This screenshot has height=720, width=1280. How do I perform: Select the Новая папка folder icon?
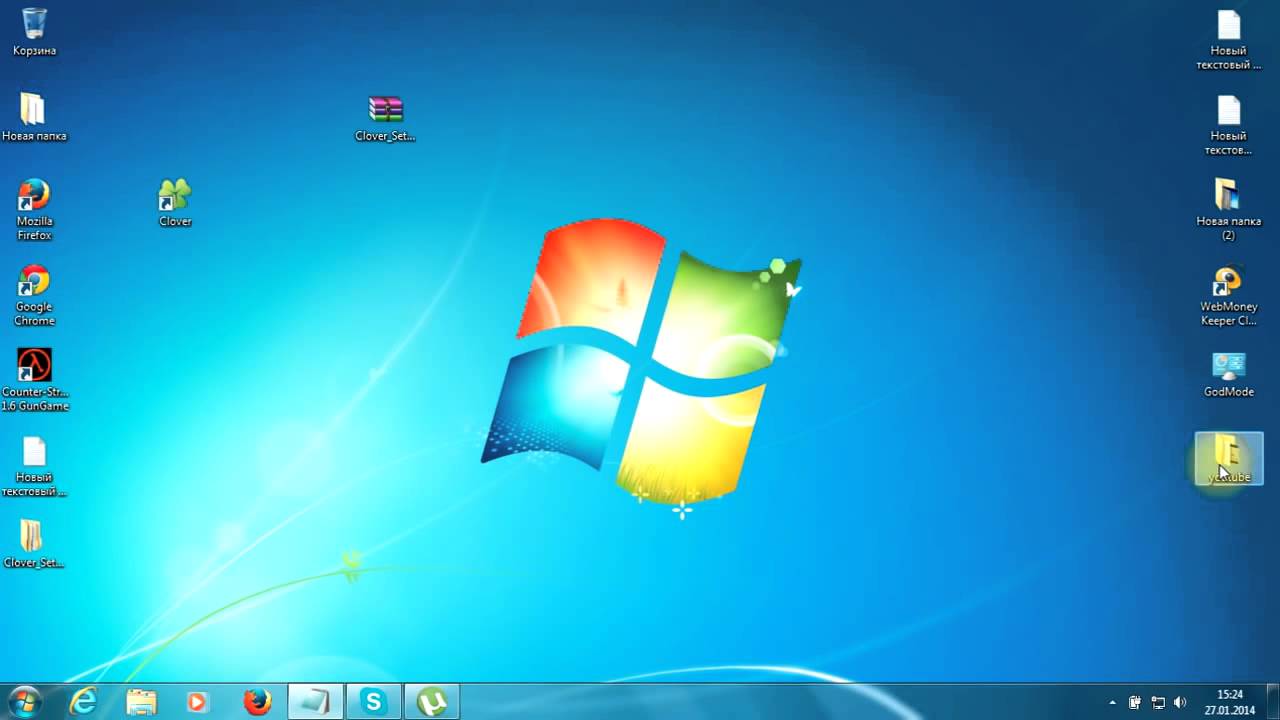[34, 117]
